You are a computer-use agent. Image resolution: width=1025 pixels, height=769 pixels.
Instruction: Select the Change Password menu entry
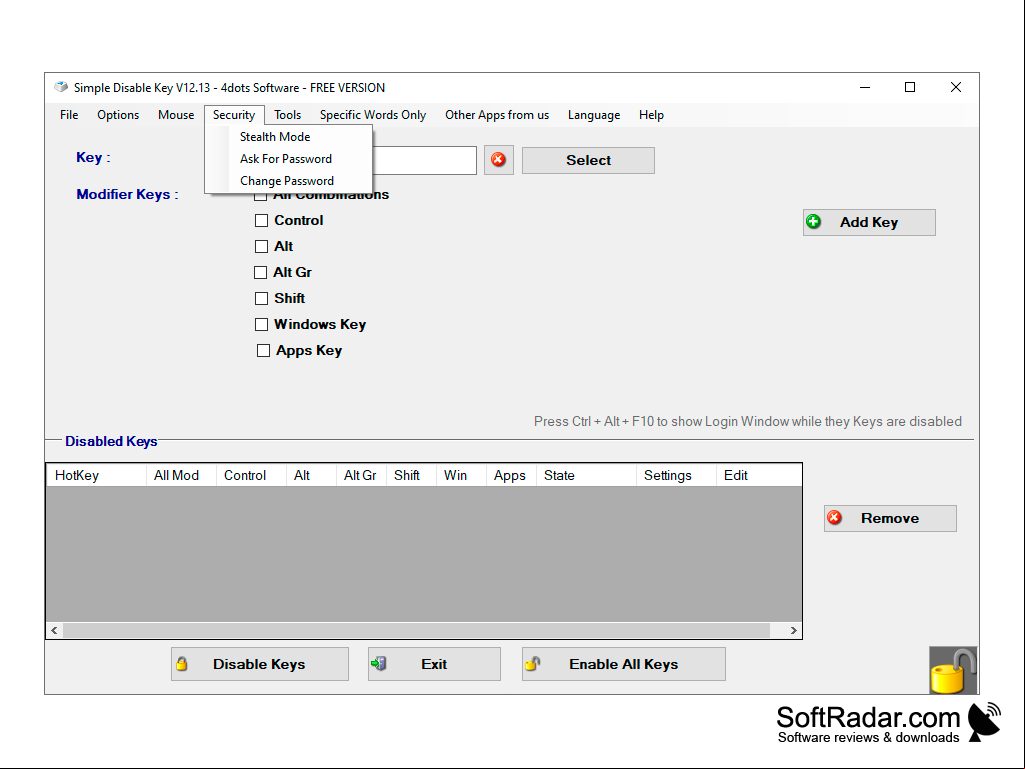click(x=288, y=181)
